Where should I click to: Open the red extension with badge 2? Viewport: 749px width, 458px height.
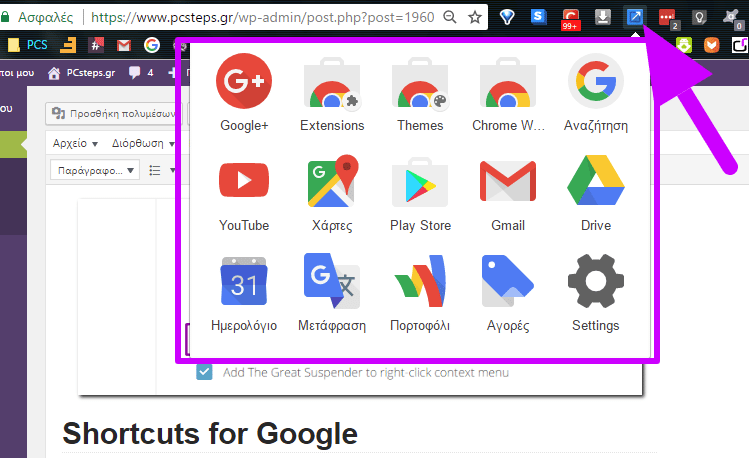[668, 19]
